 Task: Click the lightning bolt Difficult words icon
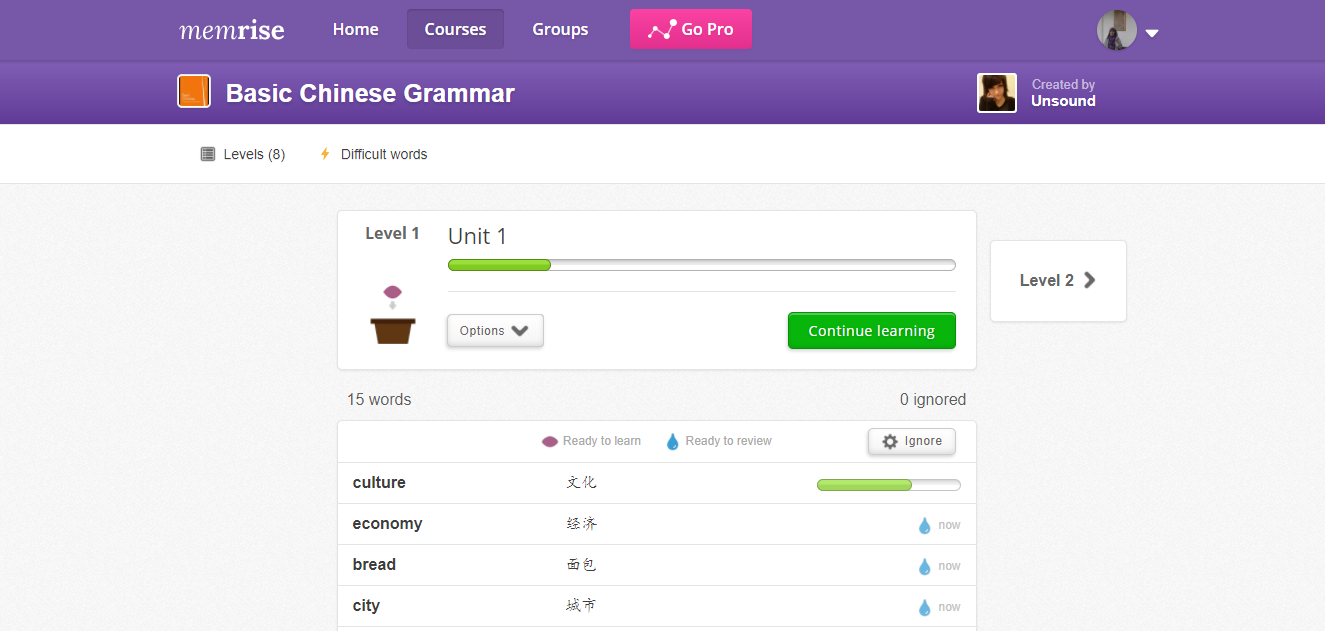324,154
